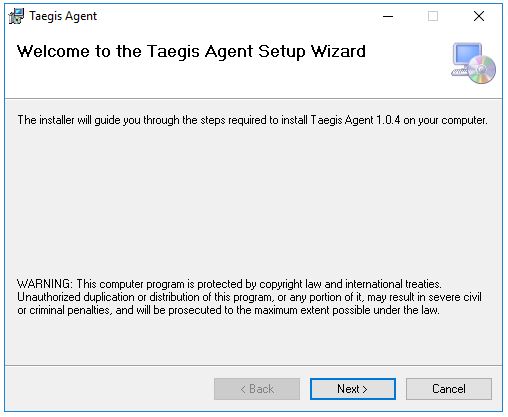508x417 pixels.
Task: Click the left chevron on the Back button
Action: (243, 389)
